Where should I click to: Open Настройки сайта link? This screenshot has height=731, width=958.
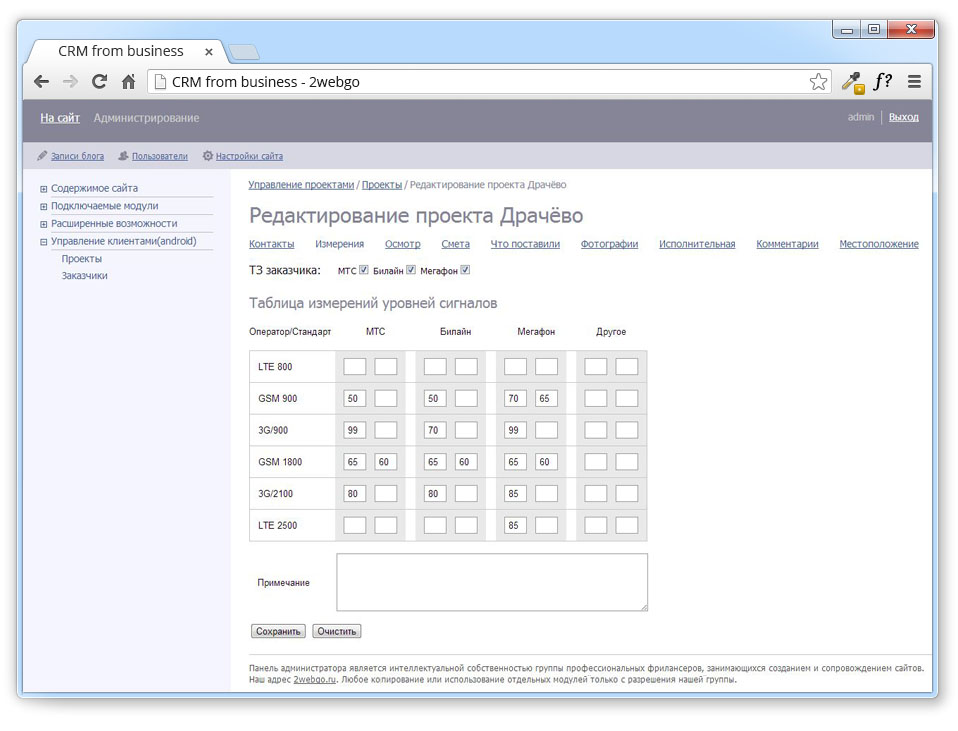tap(249, 156)
